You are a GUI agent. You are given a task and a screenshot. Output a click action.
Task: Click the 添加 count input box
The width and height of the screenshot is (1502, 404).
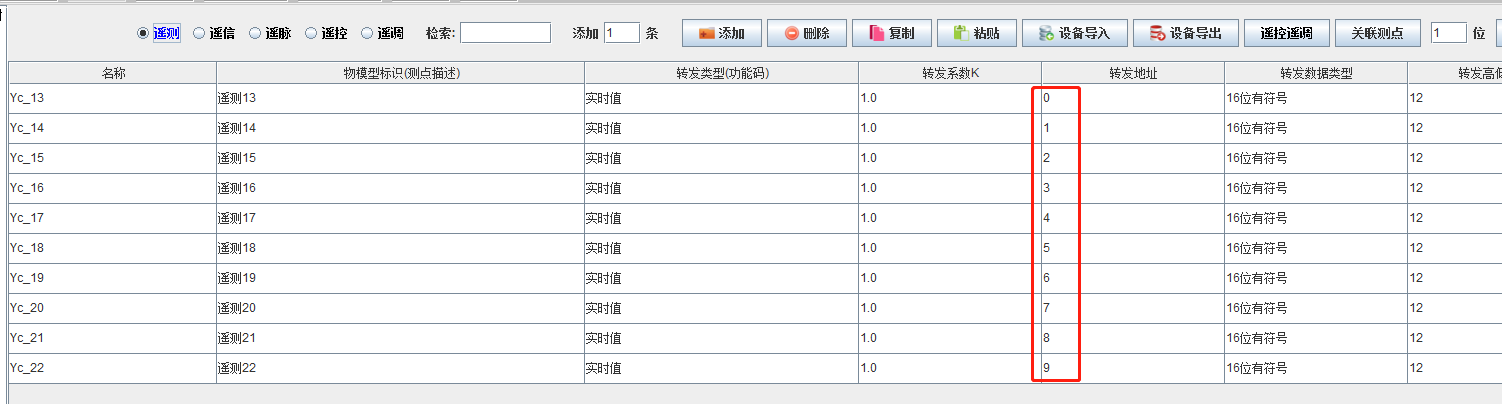click(622, 33)
